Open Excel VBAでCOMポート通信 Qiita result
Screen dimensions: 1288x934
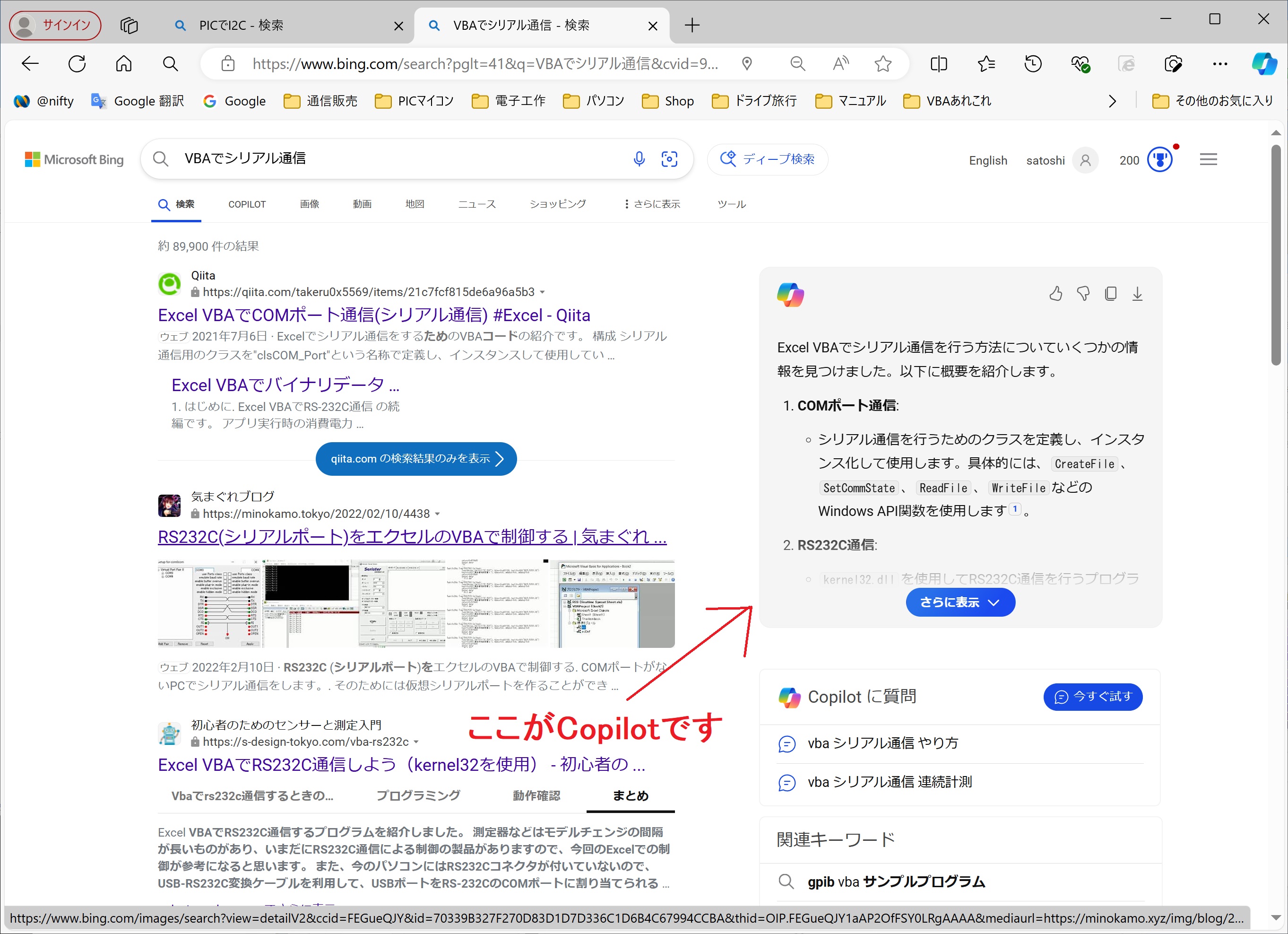coord(374,315)
